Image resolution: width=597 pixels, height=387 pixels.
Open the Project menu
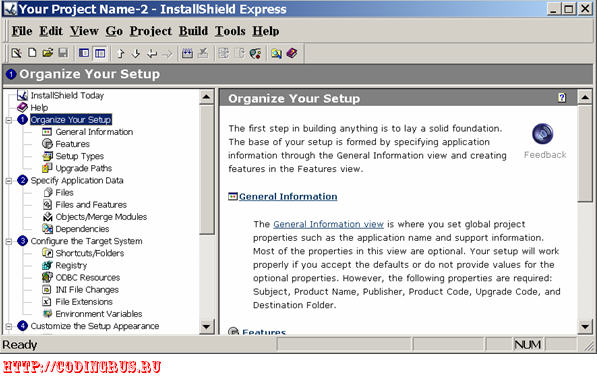pos(151,31)
